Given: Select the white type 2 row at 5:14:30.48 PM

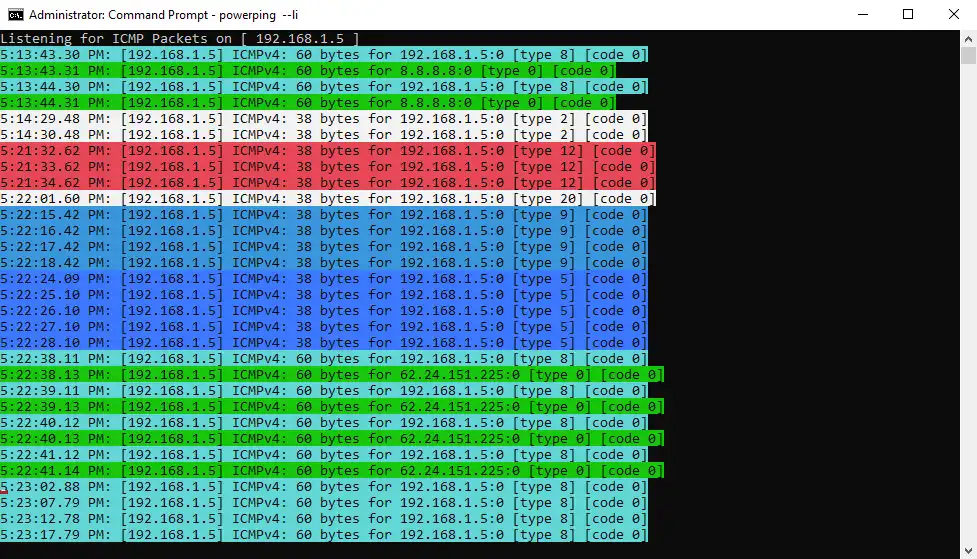Looking at the screenshot, I should point(324,135).
